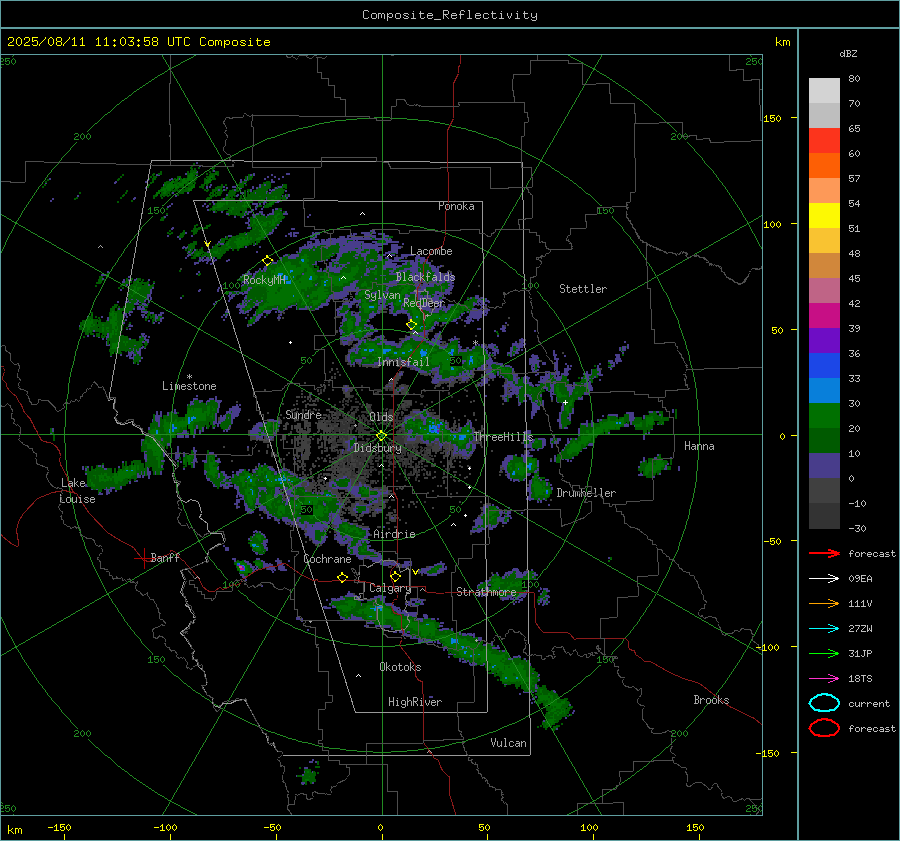Screen dimensions: 900x841
Task: Click the yellow diamond marker near RockyMH
Action: pos(267,261)
